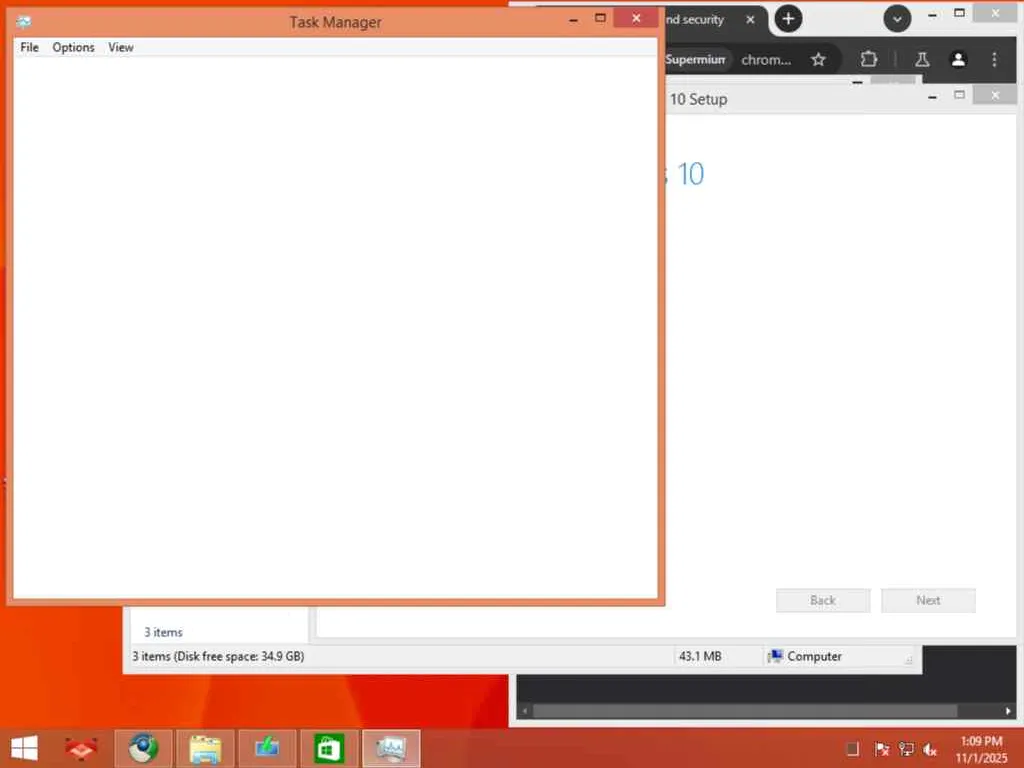Open the browser Extensions puzzle icon
The image size is (1024, 768).
[x=869, y=59]
